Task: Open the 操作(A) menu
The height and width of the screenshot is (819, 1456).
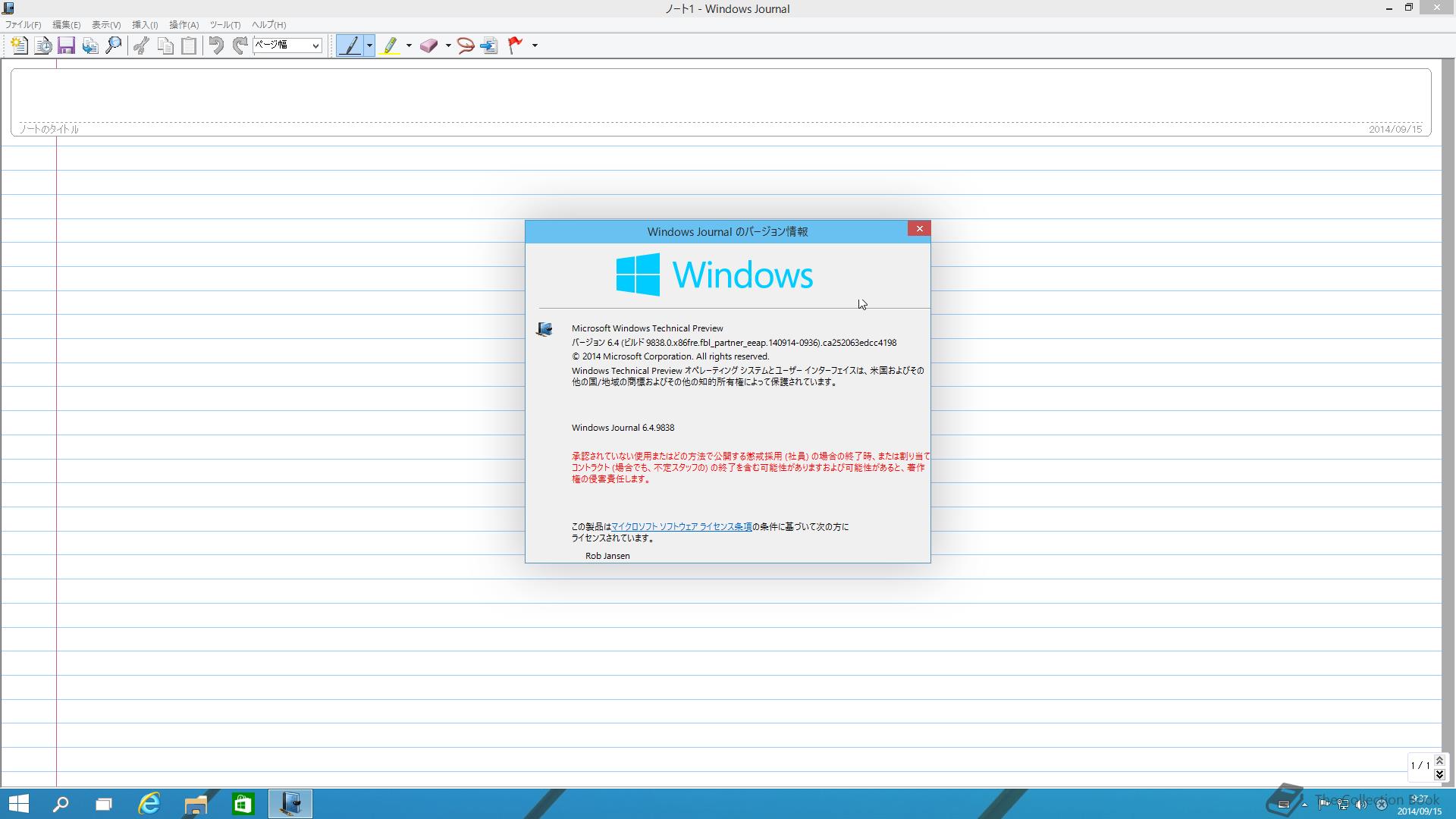Action: 184,25
